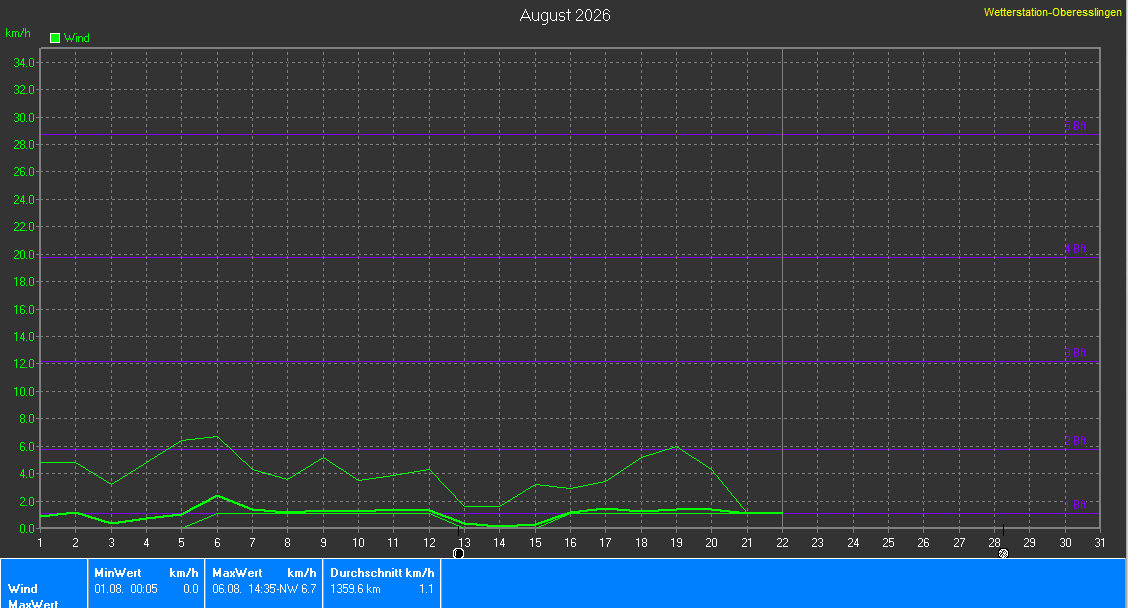
Task: Click day '1' on the date axis
Action: (x=40, y=543)
